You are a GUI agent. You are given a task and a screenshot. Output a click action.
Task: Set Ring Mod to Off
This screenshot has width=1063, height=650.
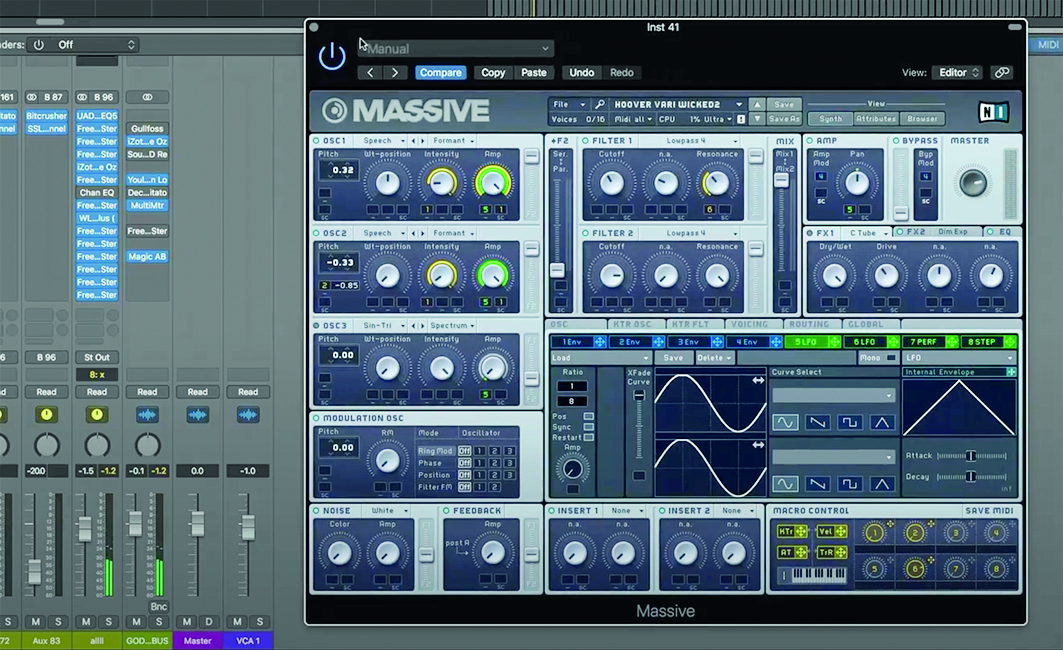(464, 451)
